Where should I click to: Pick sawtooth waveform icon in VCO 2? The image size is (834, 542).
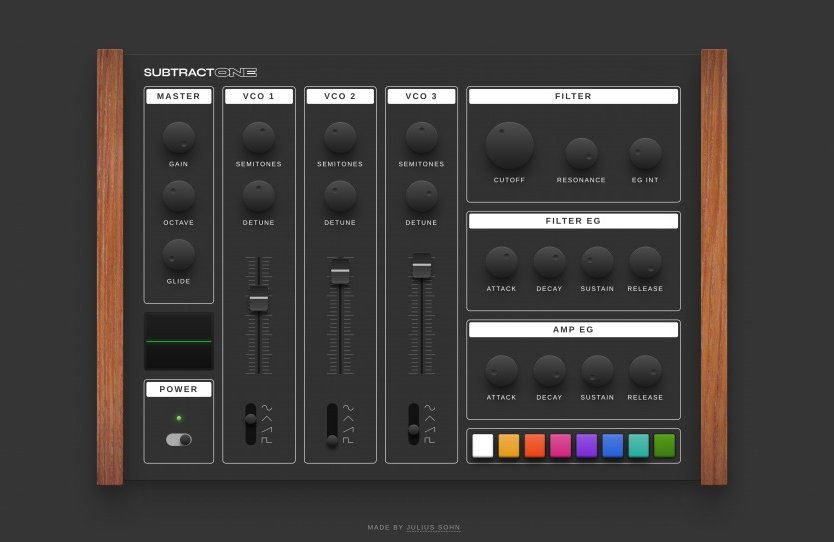348,429
